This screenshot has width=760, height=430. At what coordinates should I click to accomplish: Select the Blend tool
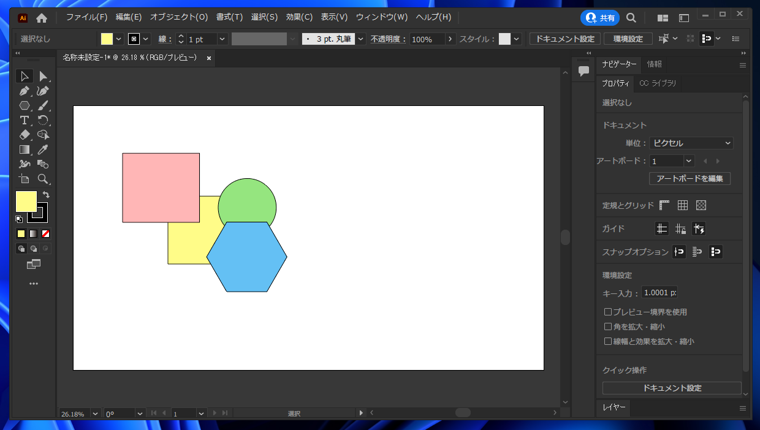pos(43,164)
